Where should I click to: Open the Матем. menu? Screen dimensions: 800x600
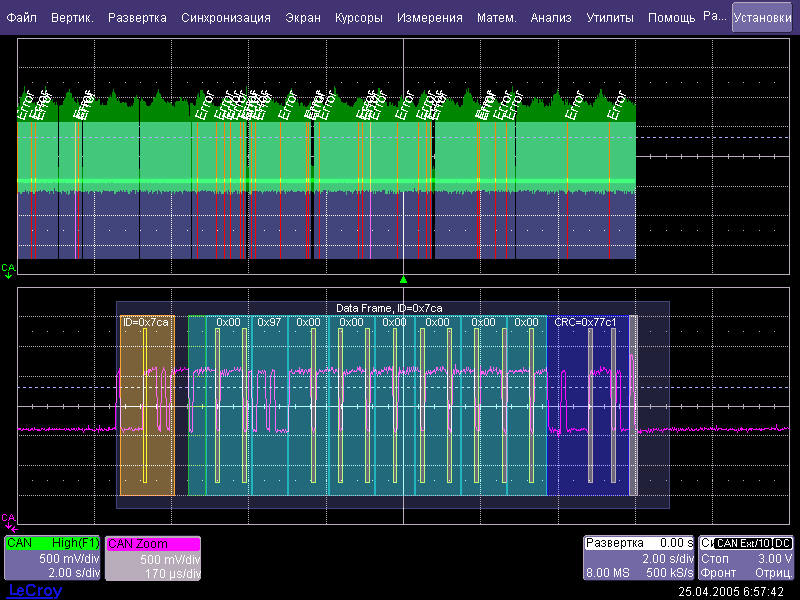[497, 18]
